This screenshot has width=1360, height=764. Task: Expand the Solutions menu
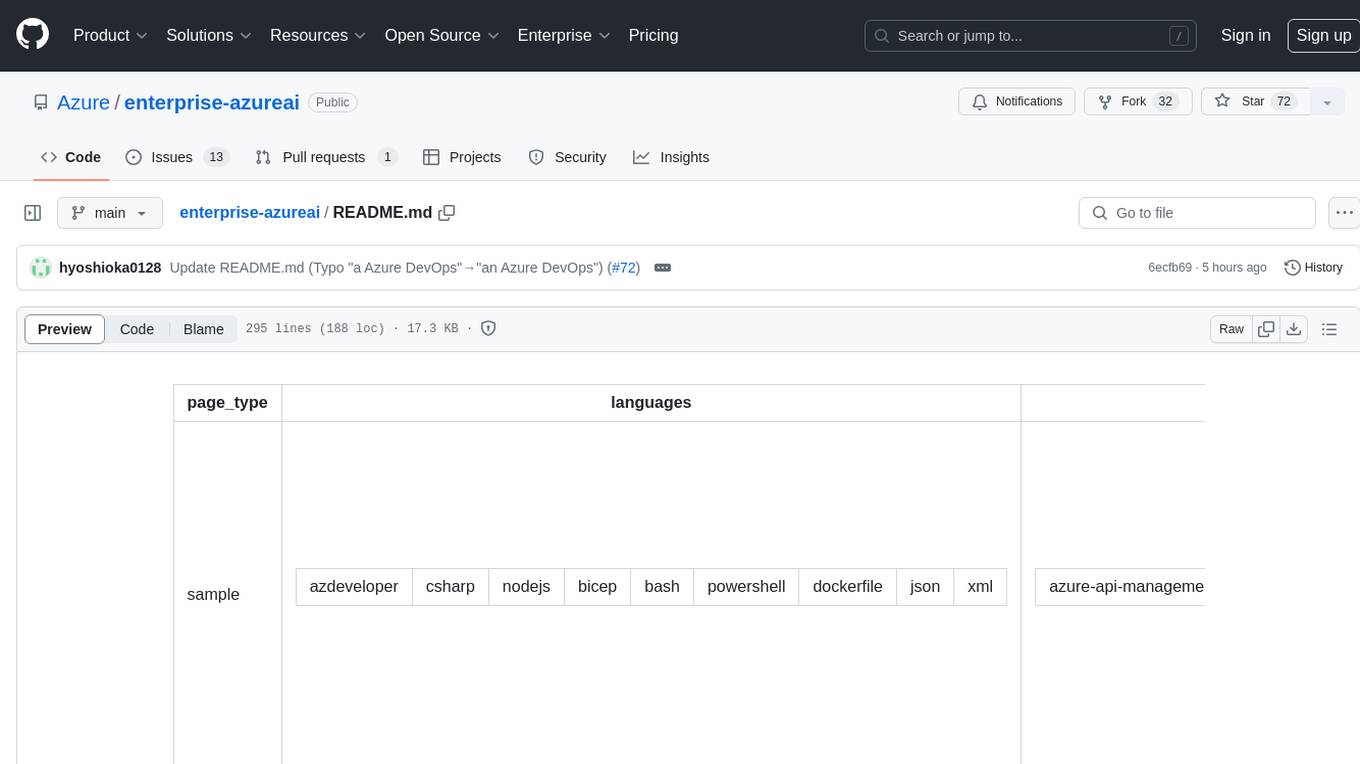pyautogui.click(x=208, y=35)
